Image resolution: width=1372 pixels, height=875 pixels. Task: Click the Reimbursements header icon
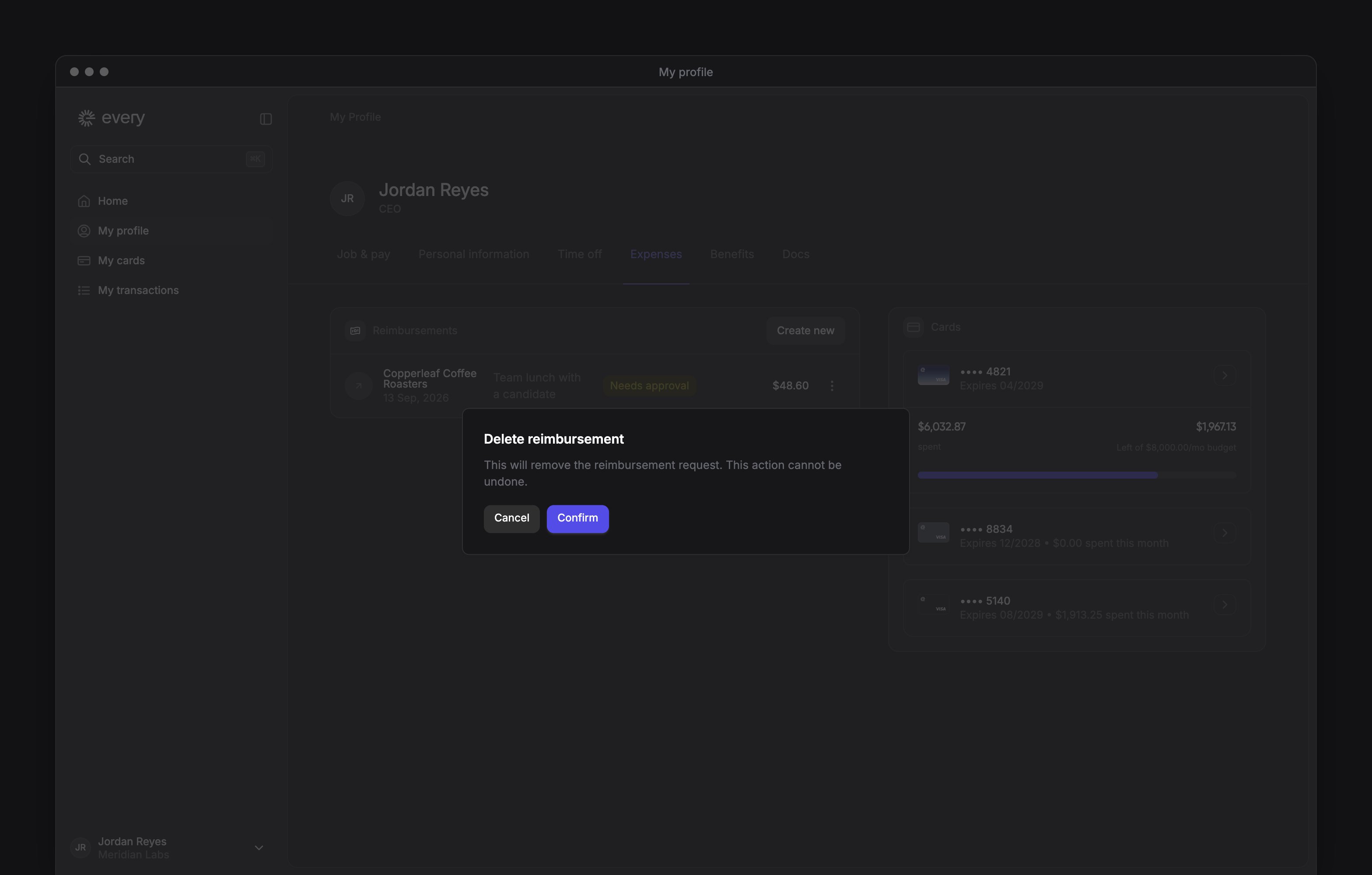355,330
